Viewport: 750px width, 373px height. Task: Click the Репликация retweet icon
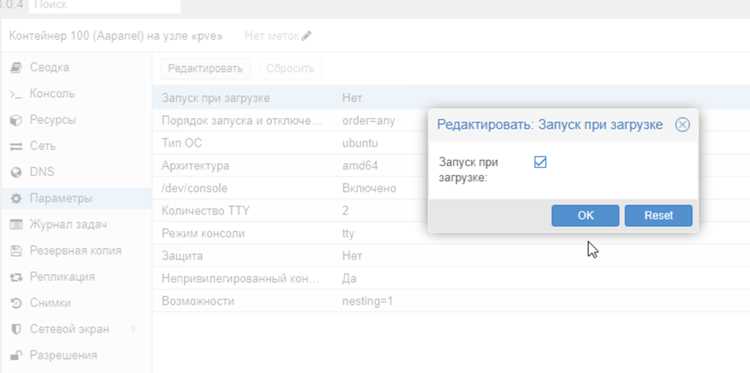16,277
